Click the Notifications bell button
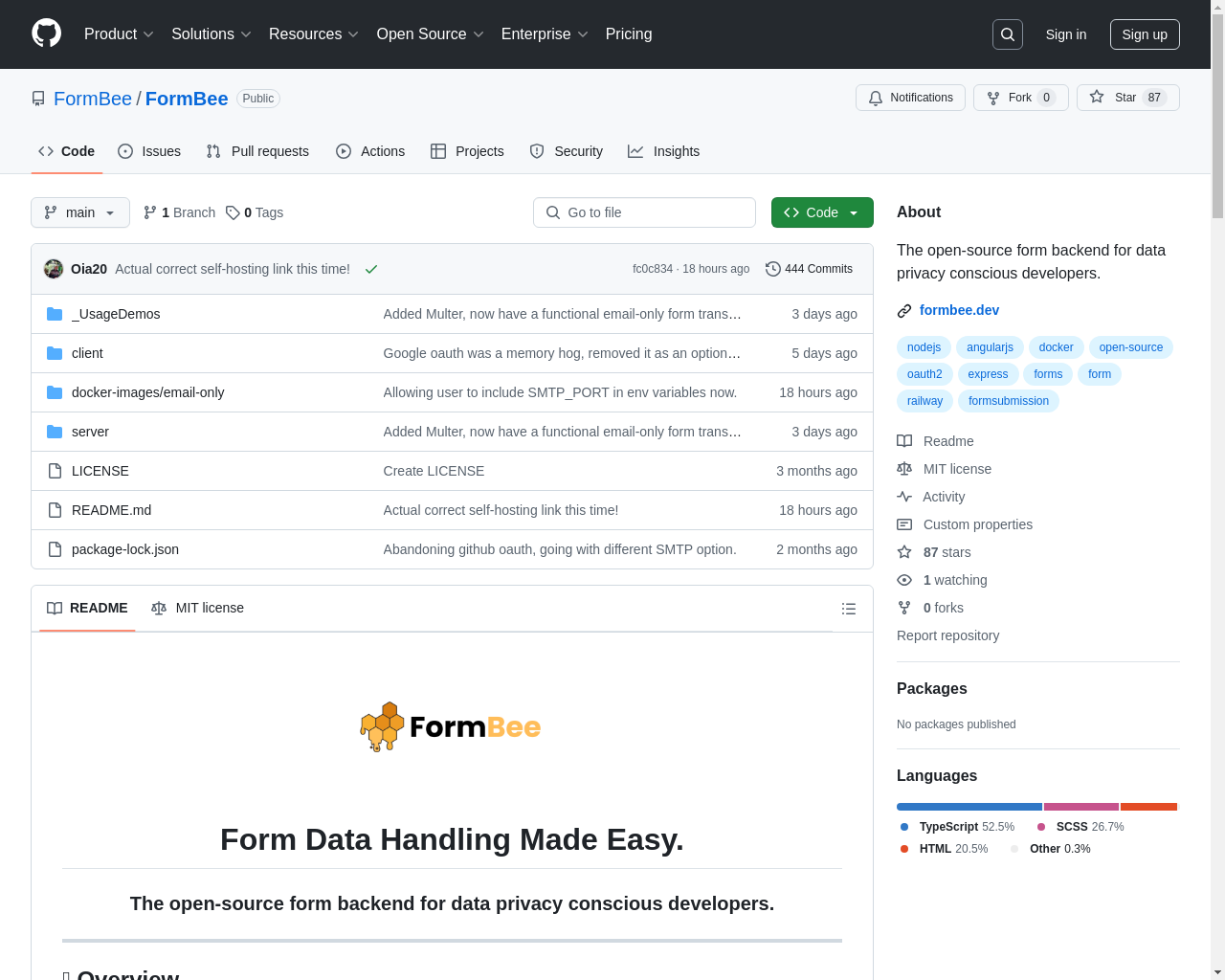Image resolution: width=1225 pixels, height=980 pixels. (910, 98)
